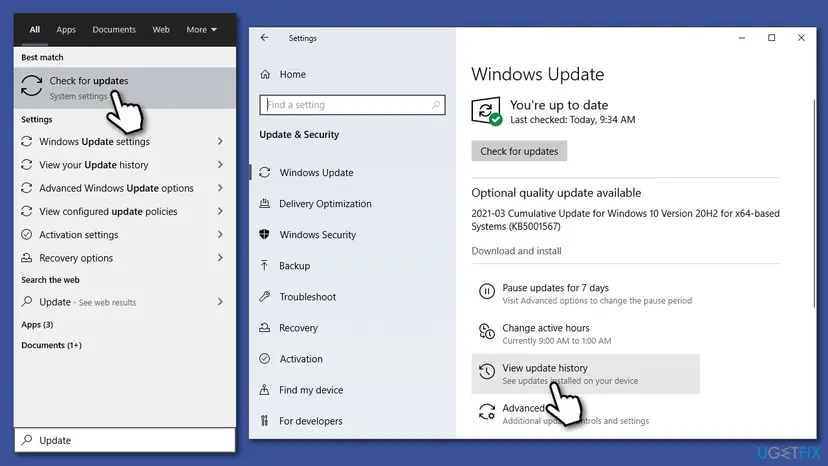
Task: Click the magnifier icon in search bar
Action: click(27, 440)
